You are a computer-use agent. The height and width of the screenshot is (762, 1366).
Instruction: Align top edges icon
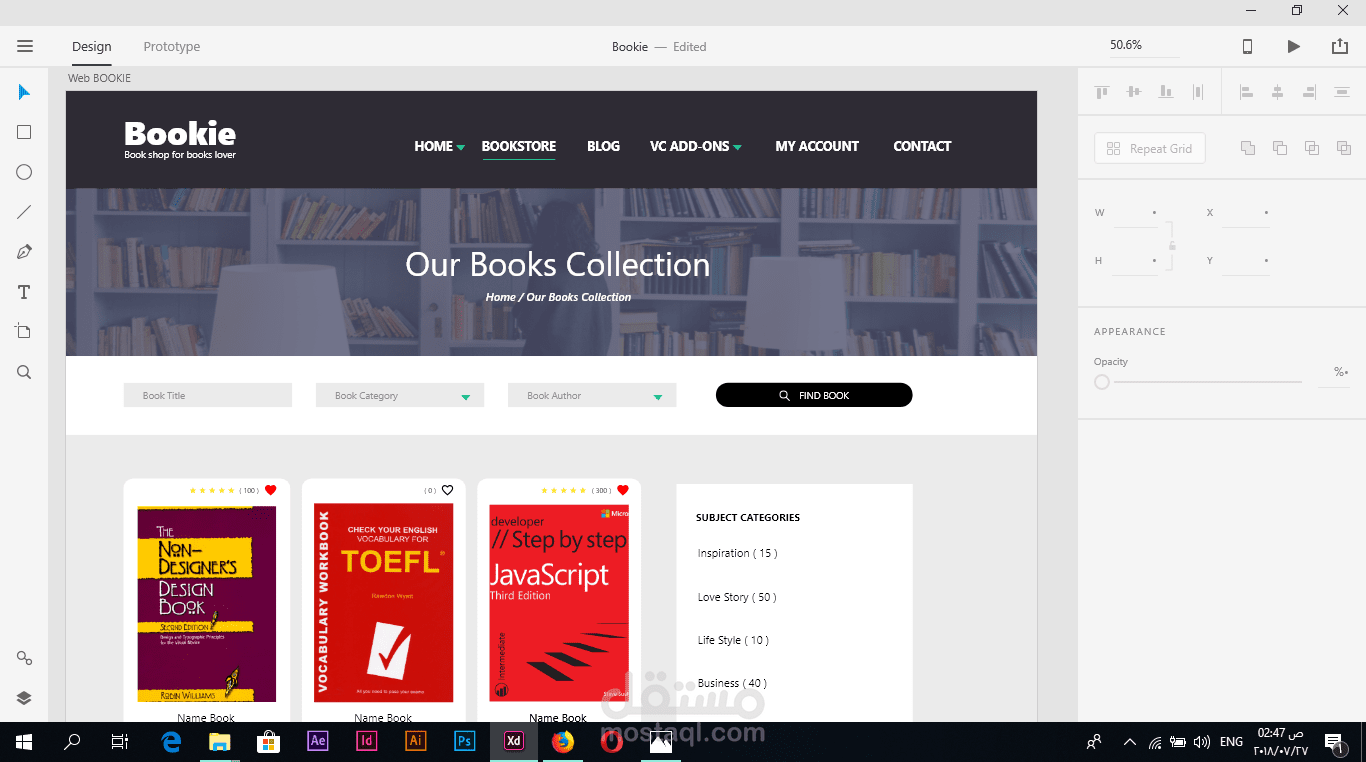point(1102,92)
